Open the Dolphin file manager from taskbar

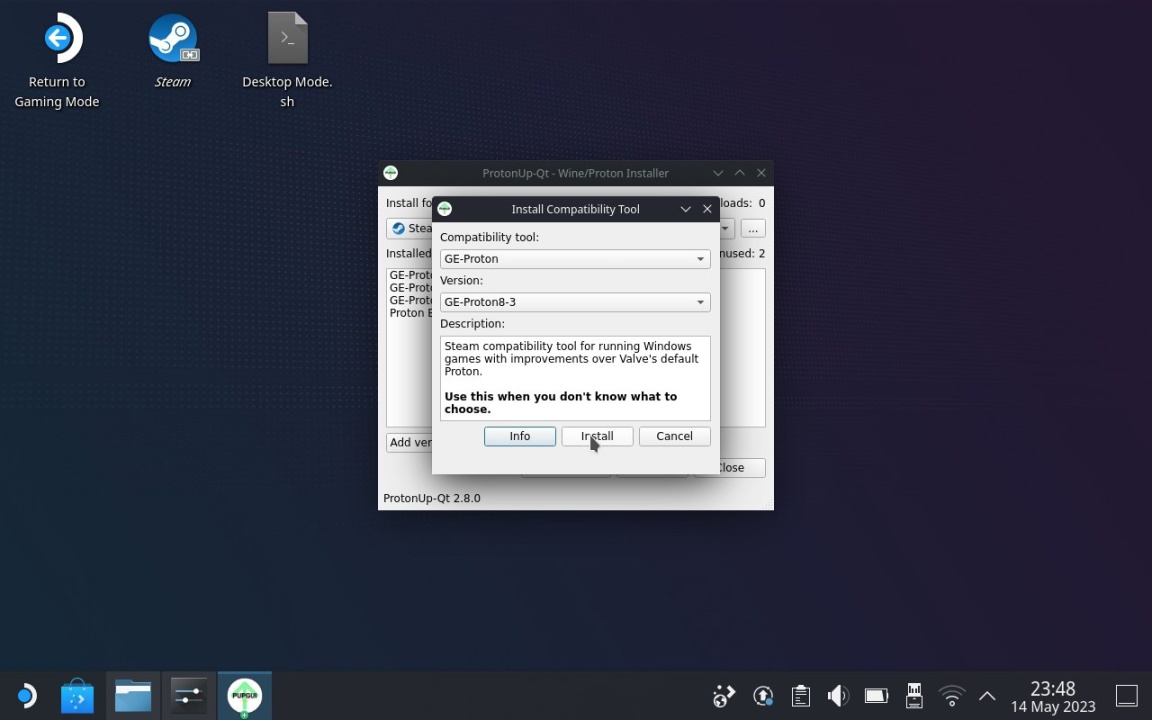click(133, 695)
